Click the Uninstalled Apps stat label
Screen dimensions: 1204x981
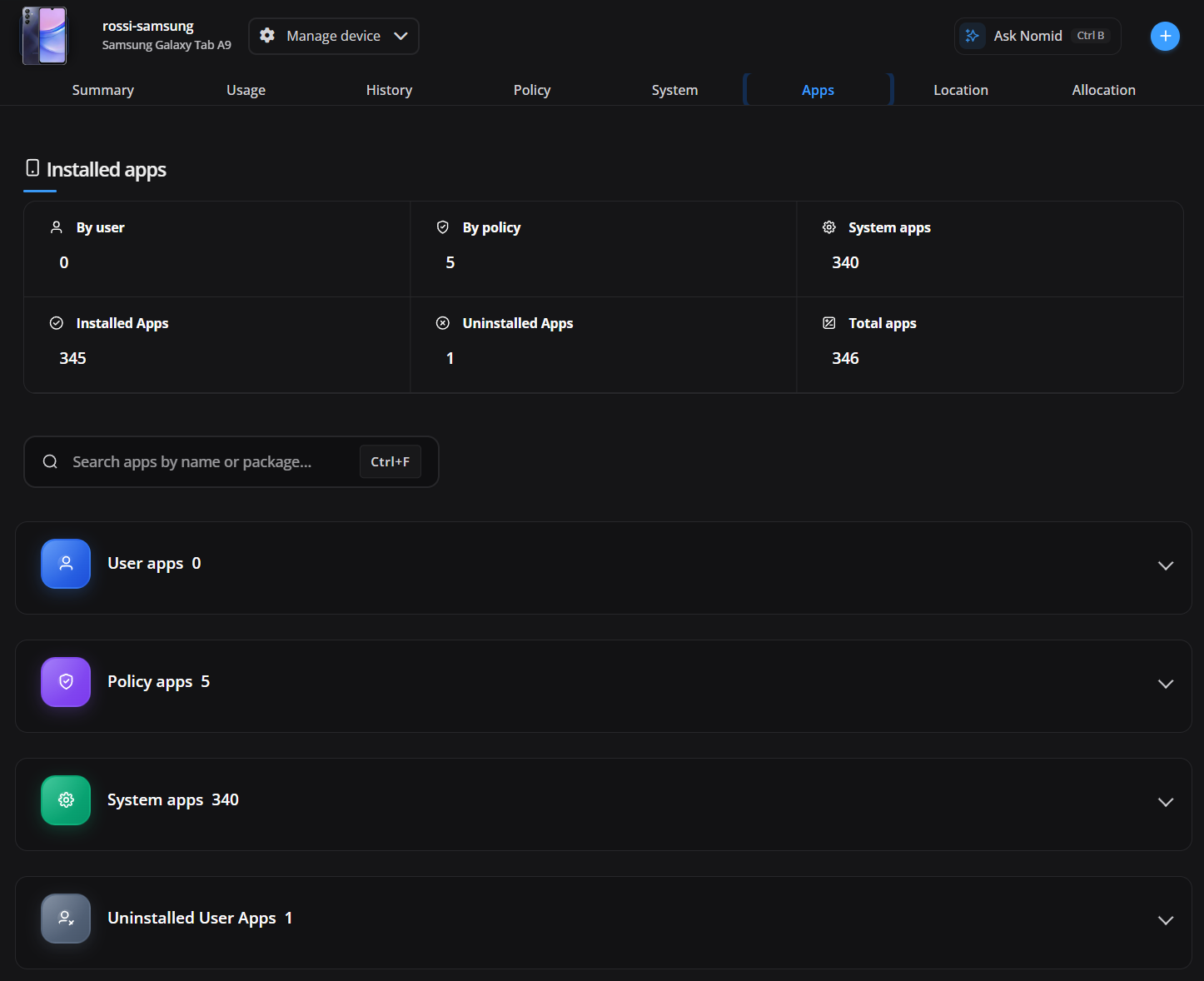(x=518, y=323)
